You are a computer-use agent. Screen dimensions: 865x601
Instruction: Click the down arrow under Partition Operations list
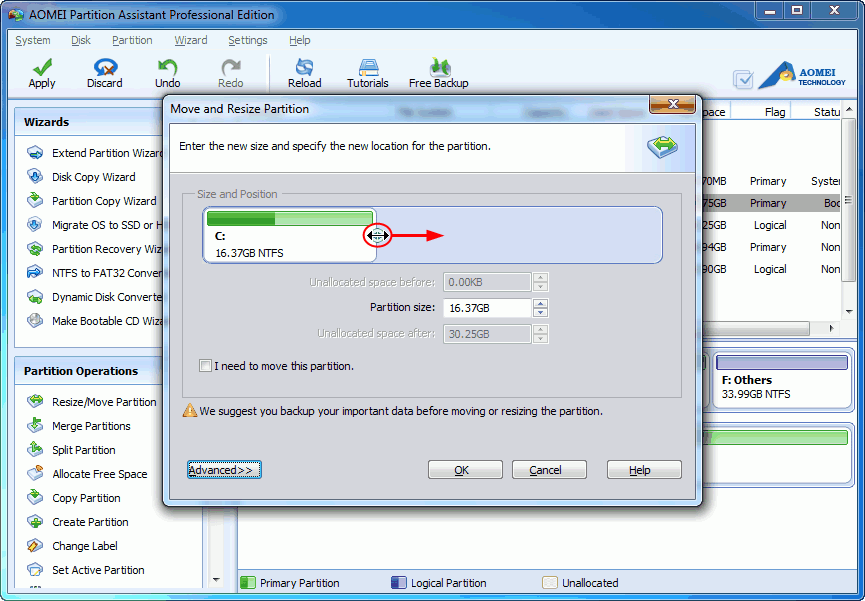click(216, 580)
